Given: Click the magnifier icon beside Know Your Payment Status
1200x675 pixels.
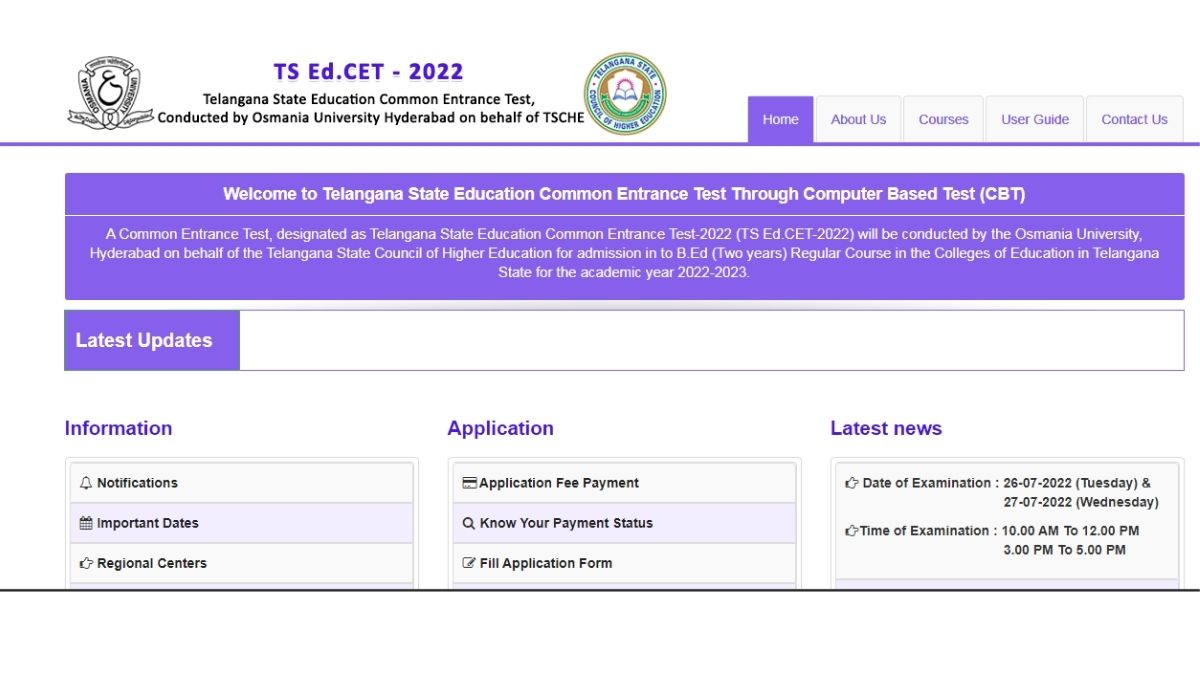Looking at the screenshot, I should (469, 523).
